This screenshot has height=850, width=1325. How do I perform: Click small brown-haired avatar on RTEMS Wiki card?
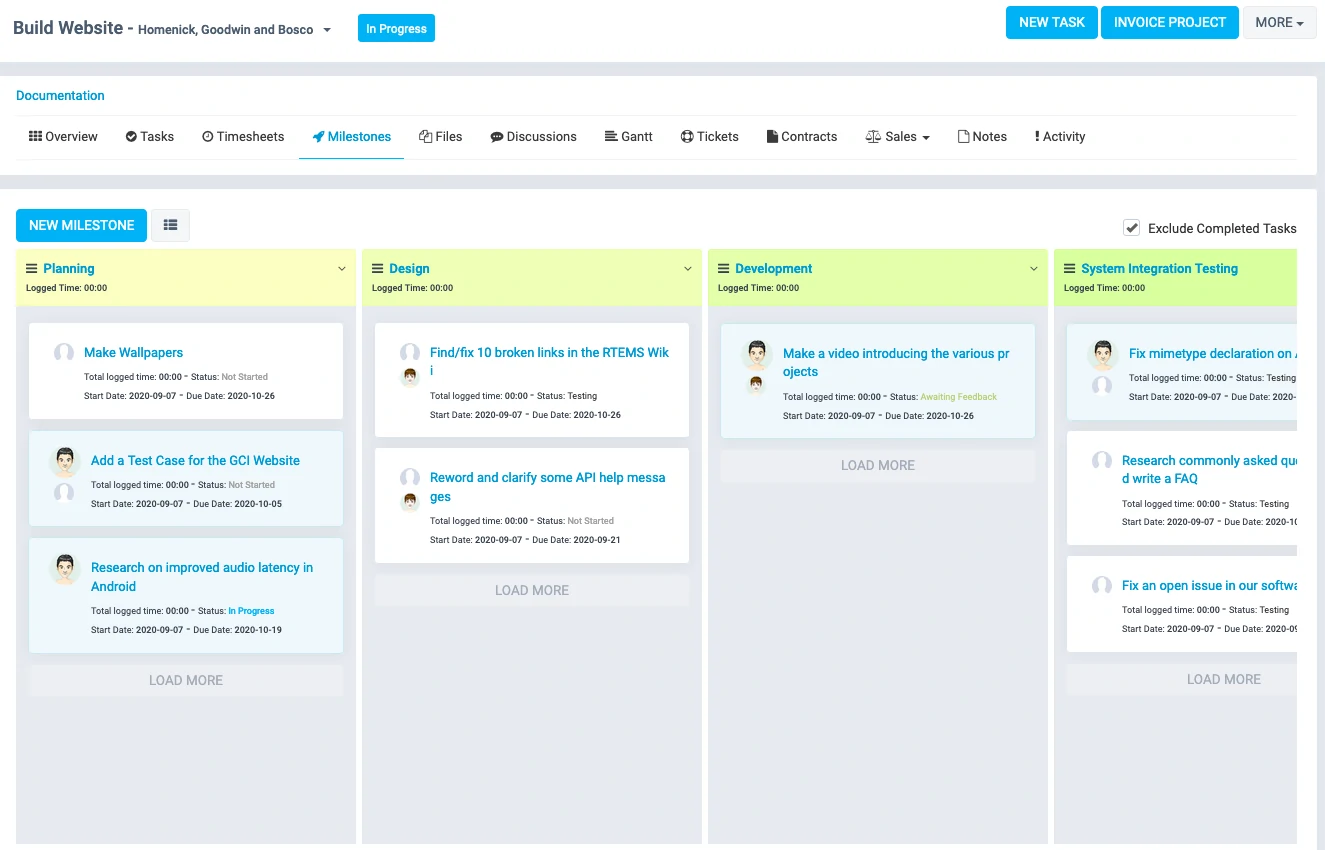pyautogui.click(x=410, y=377)
